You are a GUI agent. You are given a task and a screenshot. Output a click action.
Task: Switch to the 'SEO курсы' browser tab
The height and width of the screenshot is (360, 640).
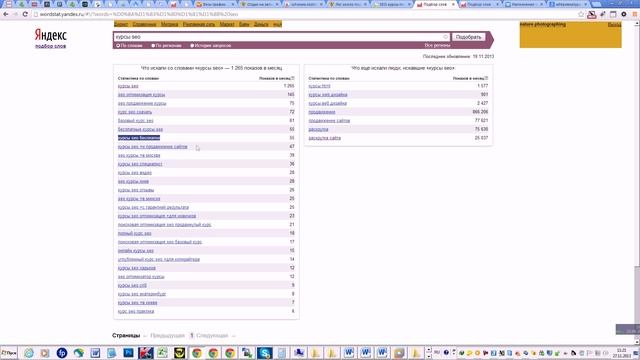[392, 4]
